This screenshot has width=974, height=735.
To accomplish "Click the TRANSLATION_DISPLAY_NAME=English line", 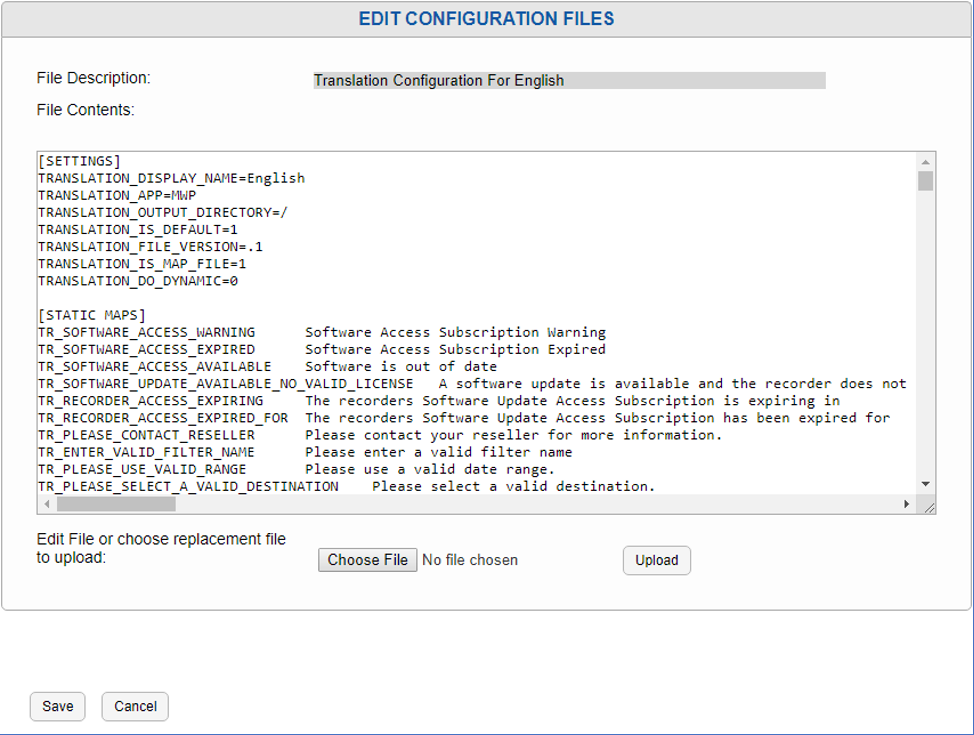I will click(x=171, y=178).
